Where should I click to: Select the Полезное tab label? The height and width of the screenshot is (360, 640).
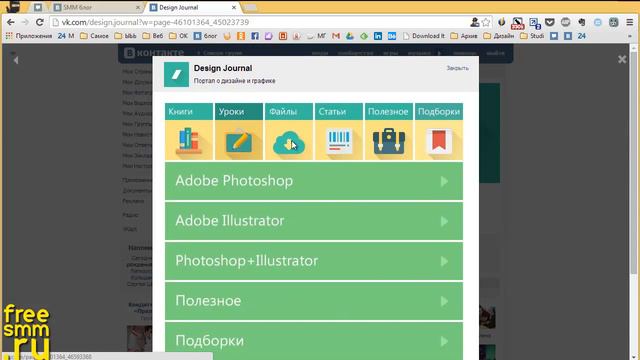(x=388, y=111)
